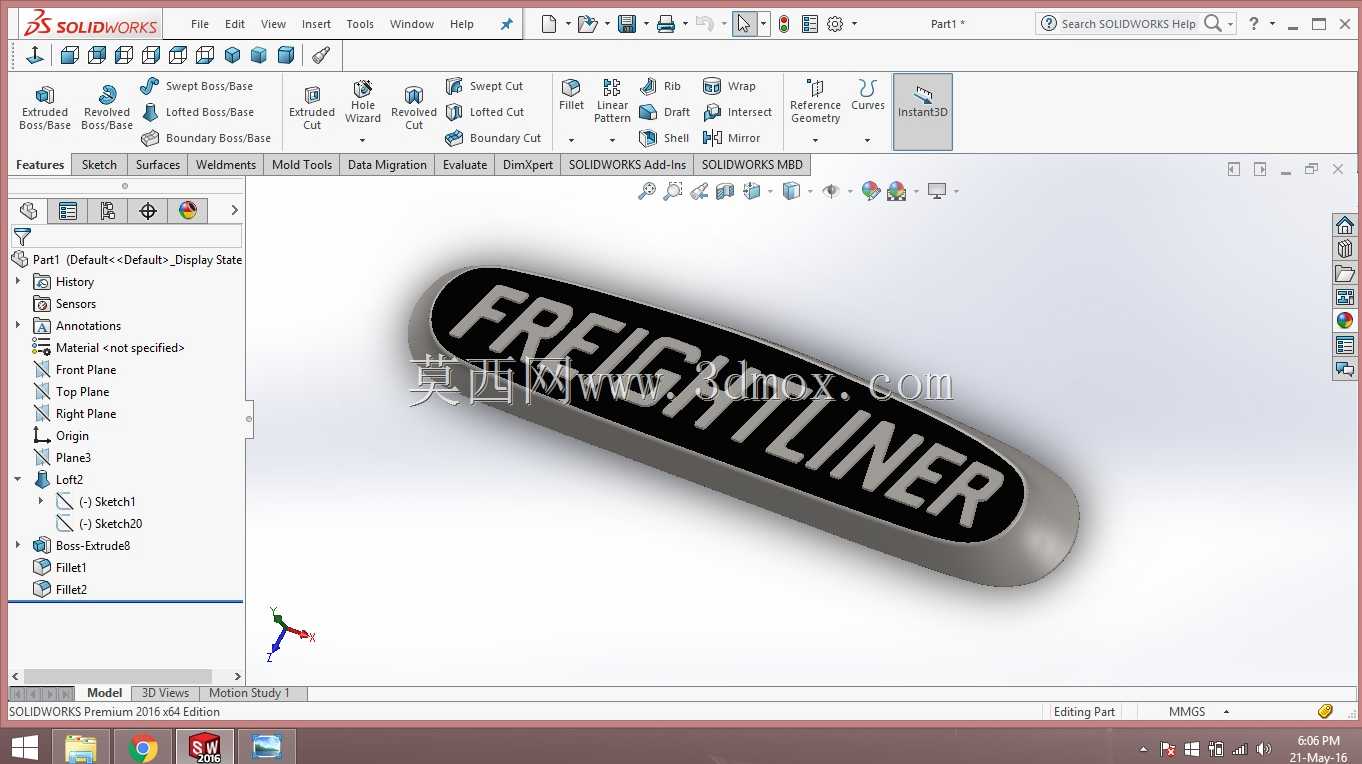
Task: Choose the Boundary Cut feature
Action: coord(493,138)
